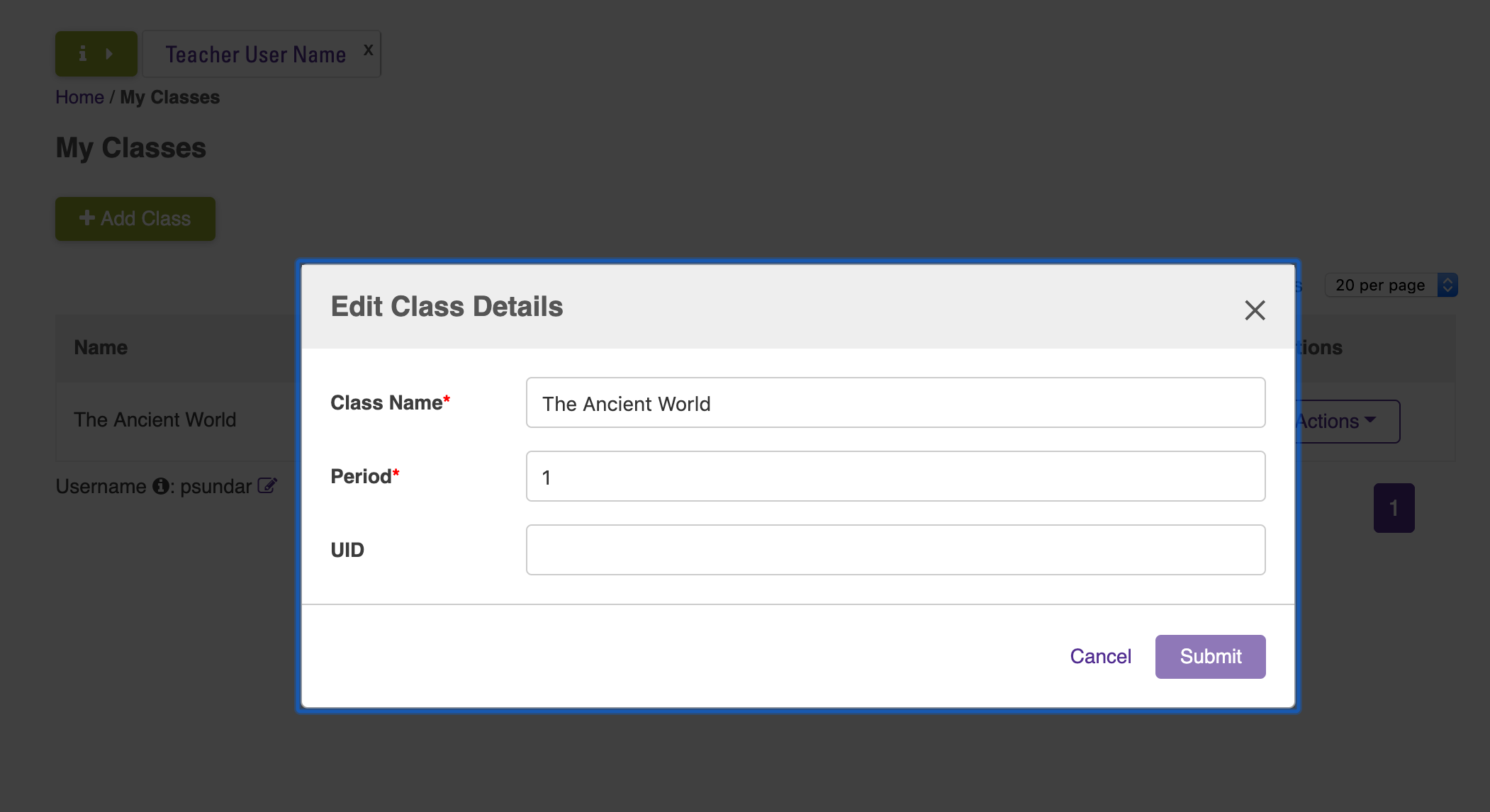This screenshot has height=812, width=1490.
Task: Select My Classes in the breadcrumb
Action: (169, 97)
